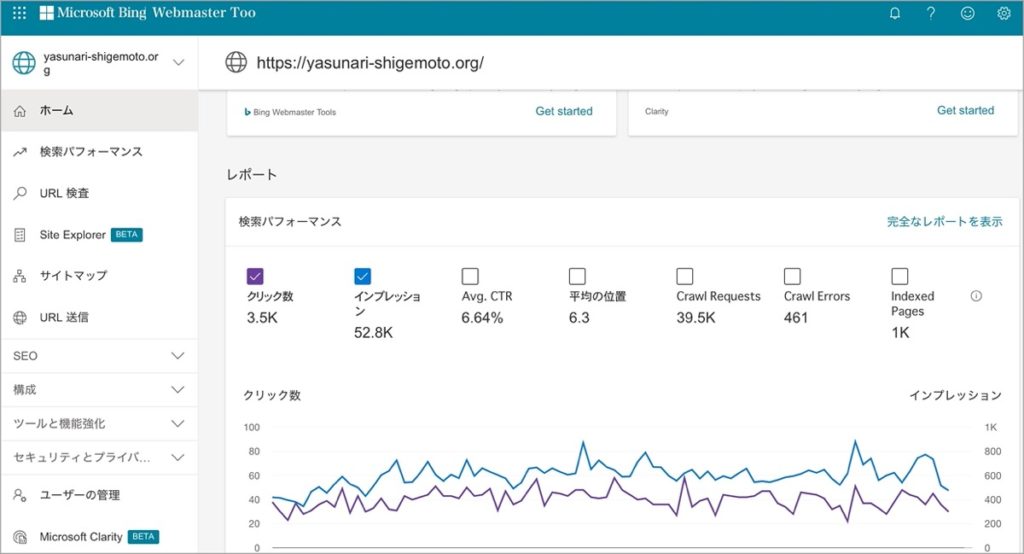Click the Site Explorer page icon

pyautogui.click(x=20, y=235)
